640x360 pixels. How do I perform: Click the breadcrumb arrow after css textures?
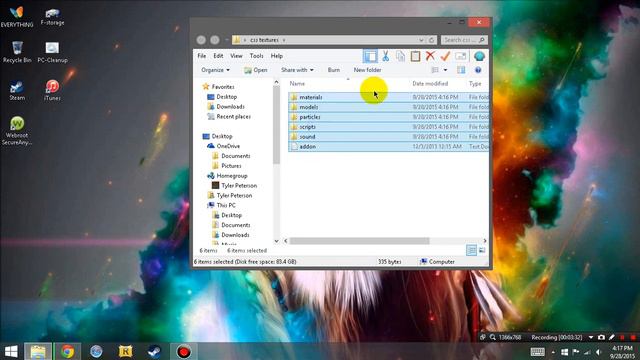284,40
